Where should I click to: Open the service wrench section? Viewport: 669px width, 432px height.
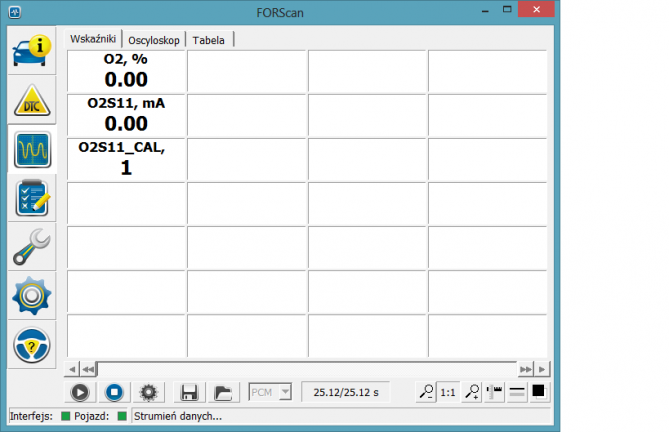point(33,247)
